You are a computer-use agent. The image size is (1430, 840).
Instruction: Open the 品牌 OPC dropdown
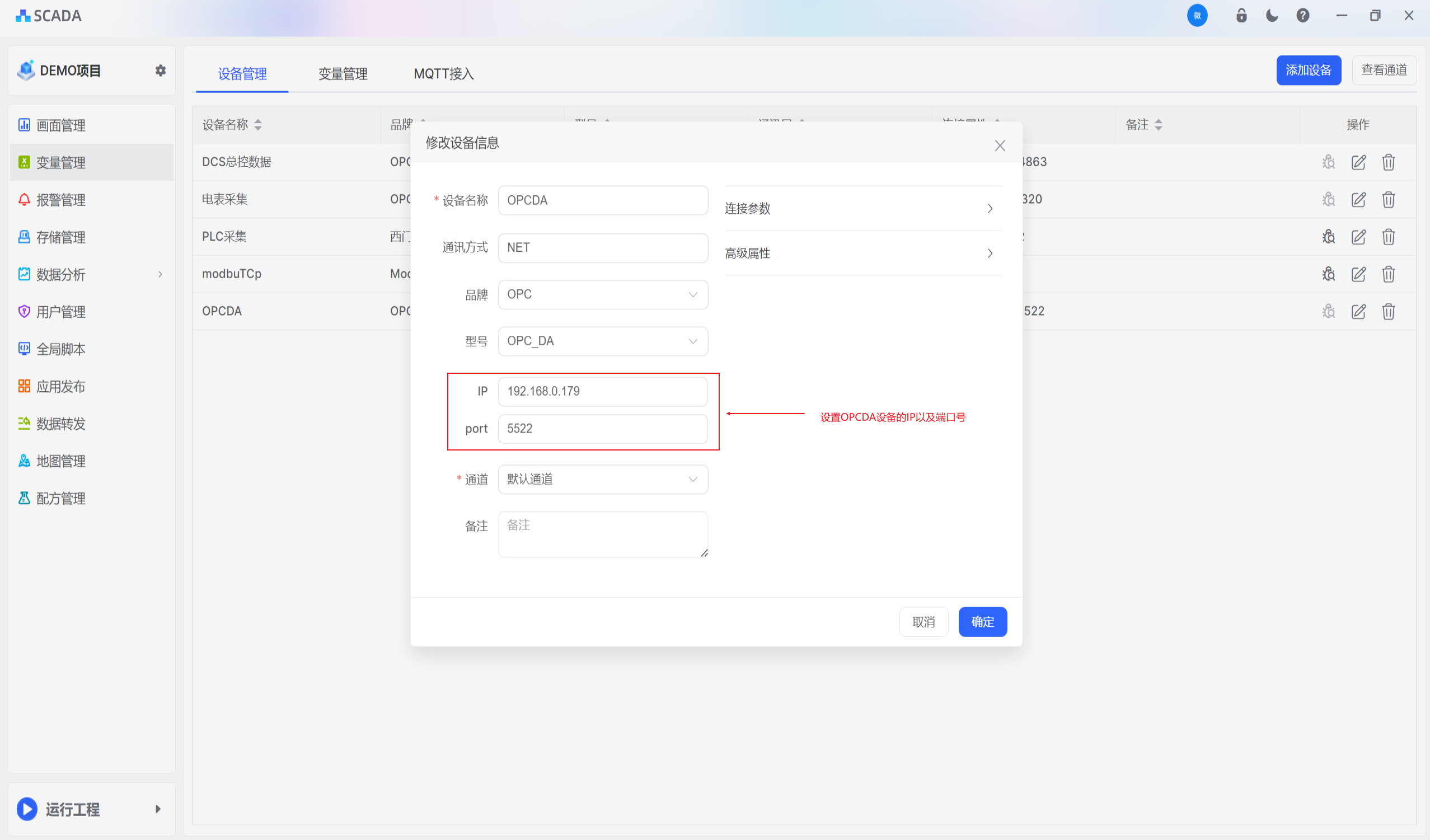(603, 294)
